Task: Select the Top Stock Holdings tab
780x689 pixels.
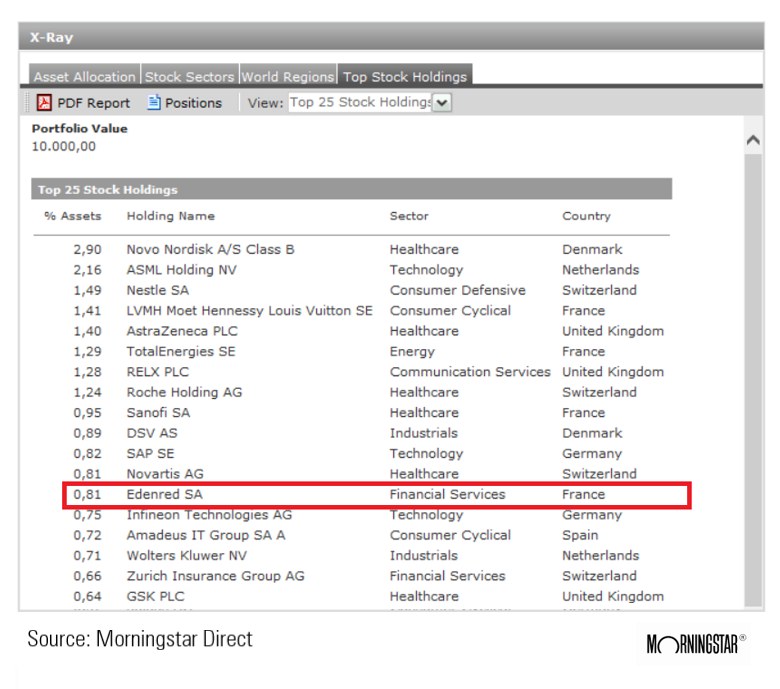Action: (x=404, y=76)
